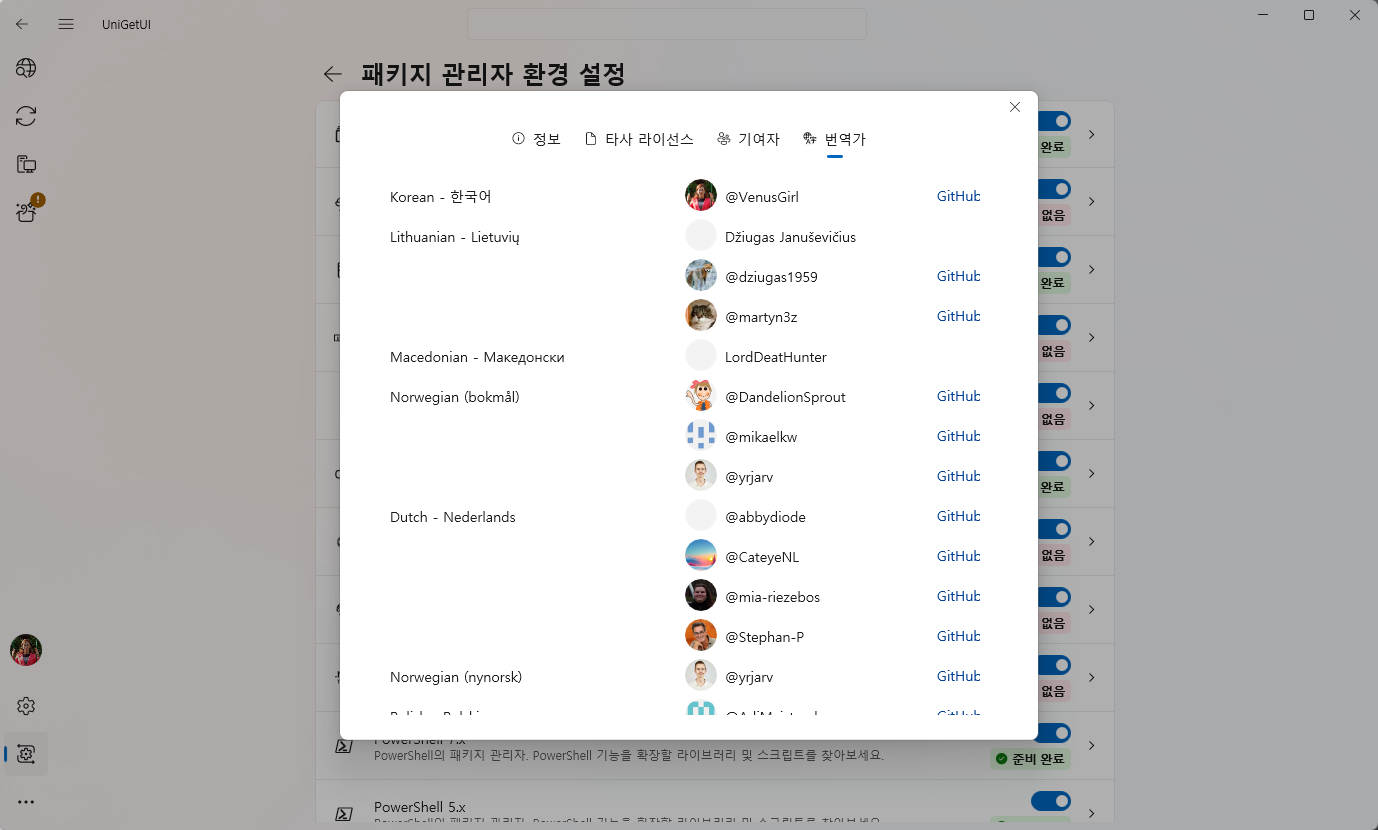Click @Stephan-P's avatar picture
The height and width of the screenshot is (830, 1378).
tap(701, 636)
